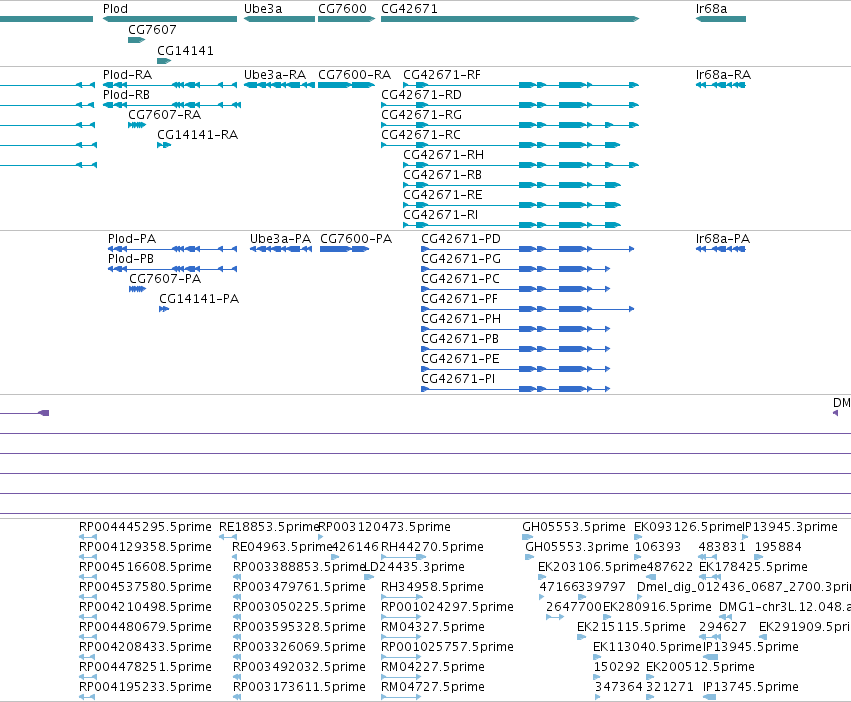Click the purple block ending the left feature
851x702 pixels.
[44, 413]
